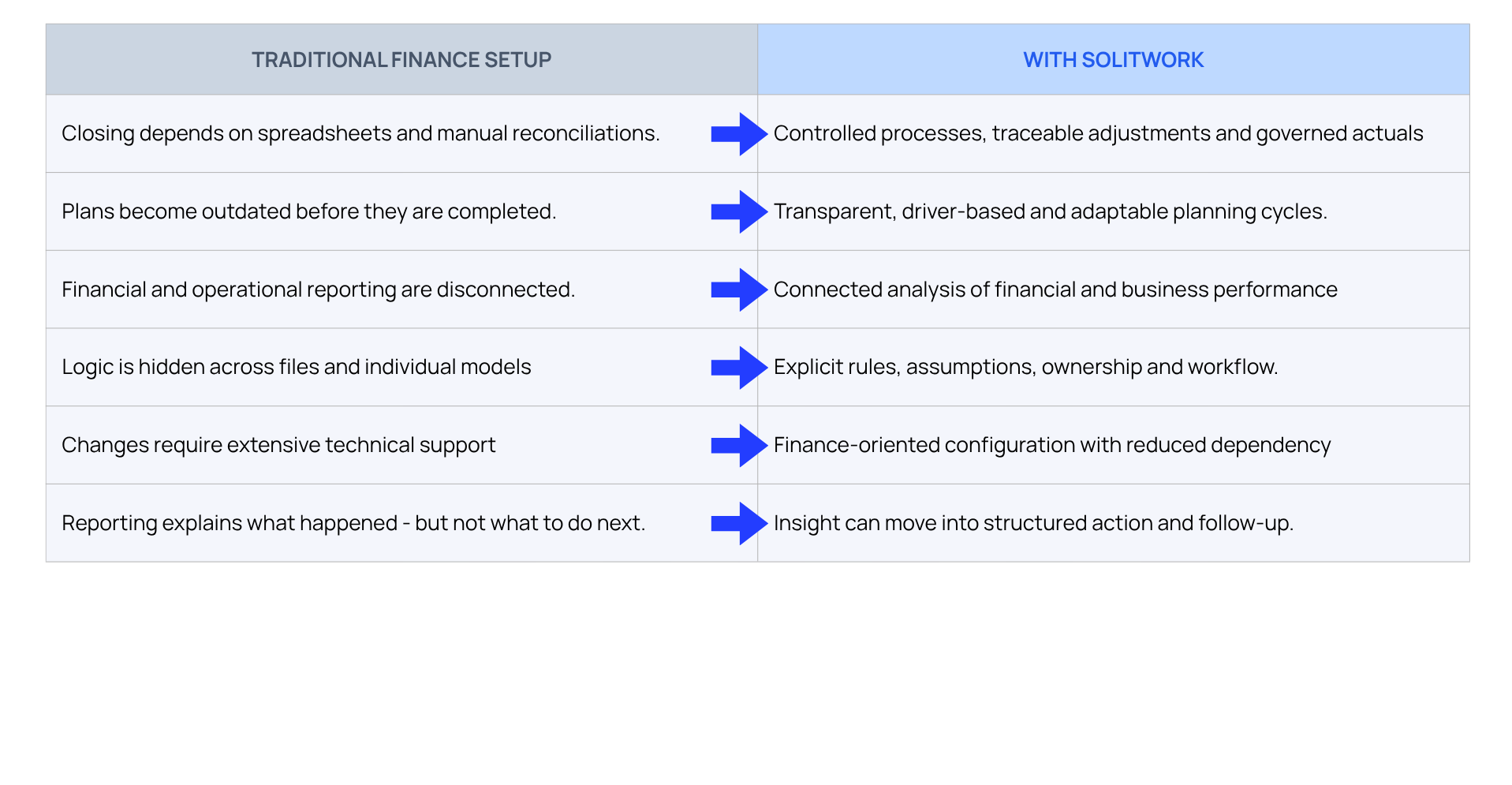Click Finance-oriented configuration with reduced dependency

tap(1052, 446)
